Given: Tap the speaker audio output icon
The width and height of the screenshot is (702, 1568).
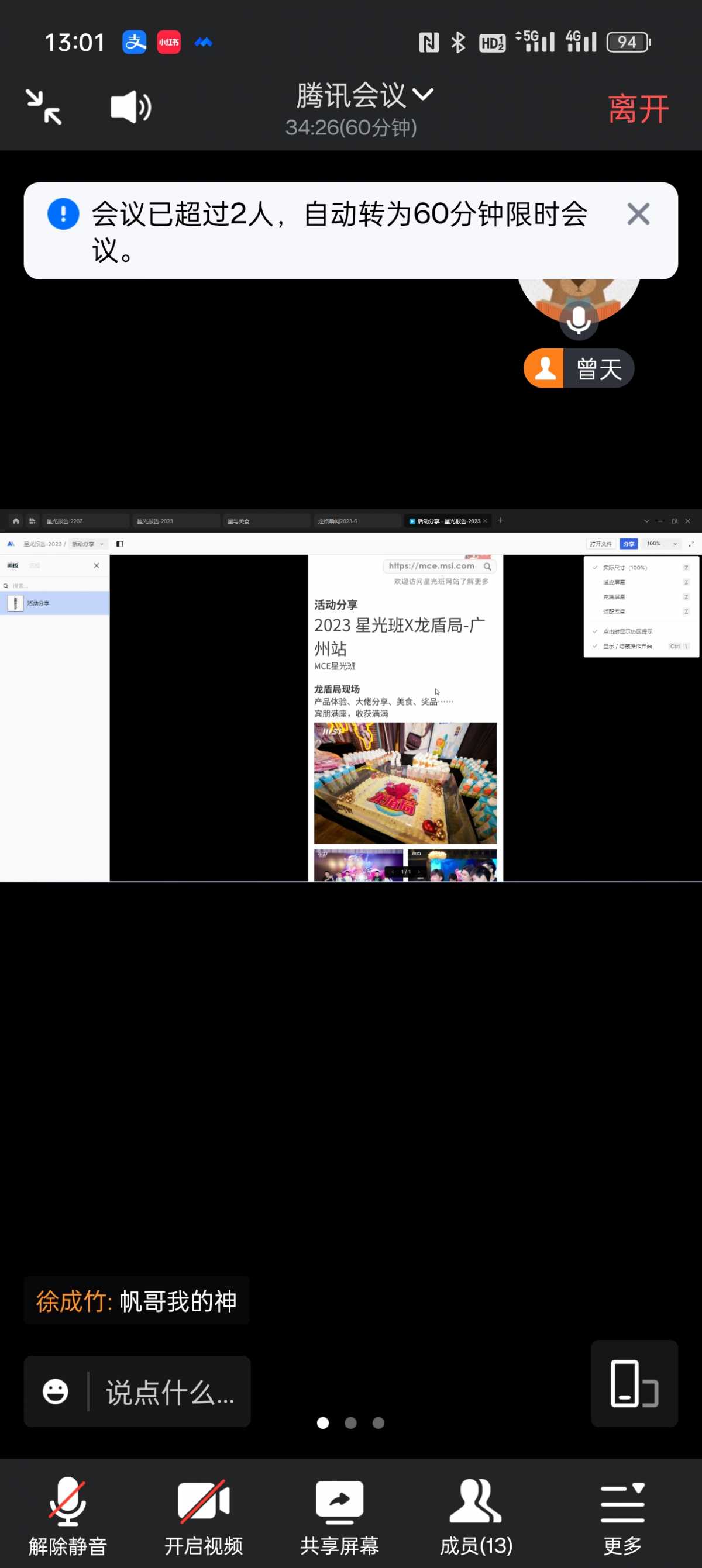Looking at the screenshot, I should (x=130, y=108).
